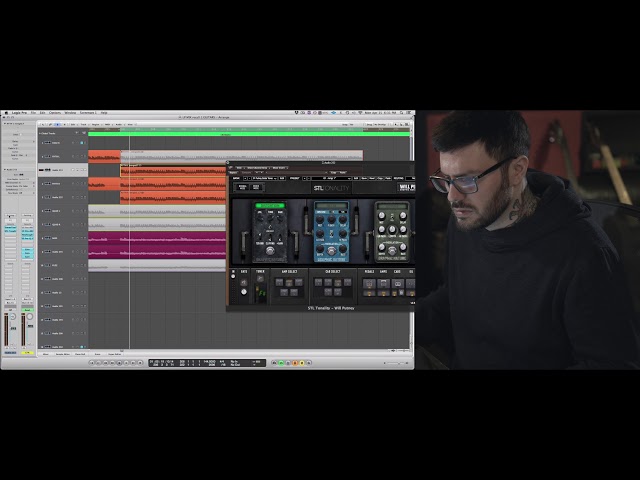
Task: Click the gate threshold knob
Action: pos(244,292)
